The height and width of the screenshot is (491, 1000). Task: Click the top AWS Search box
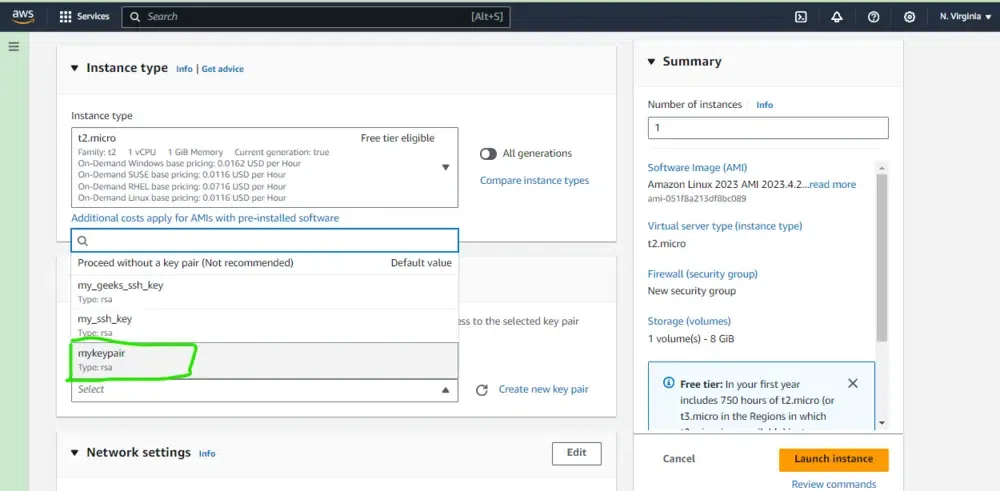[x=316, y=17]
